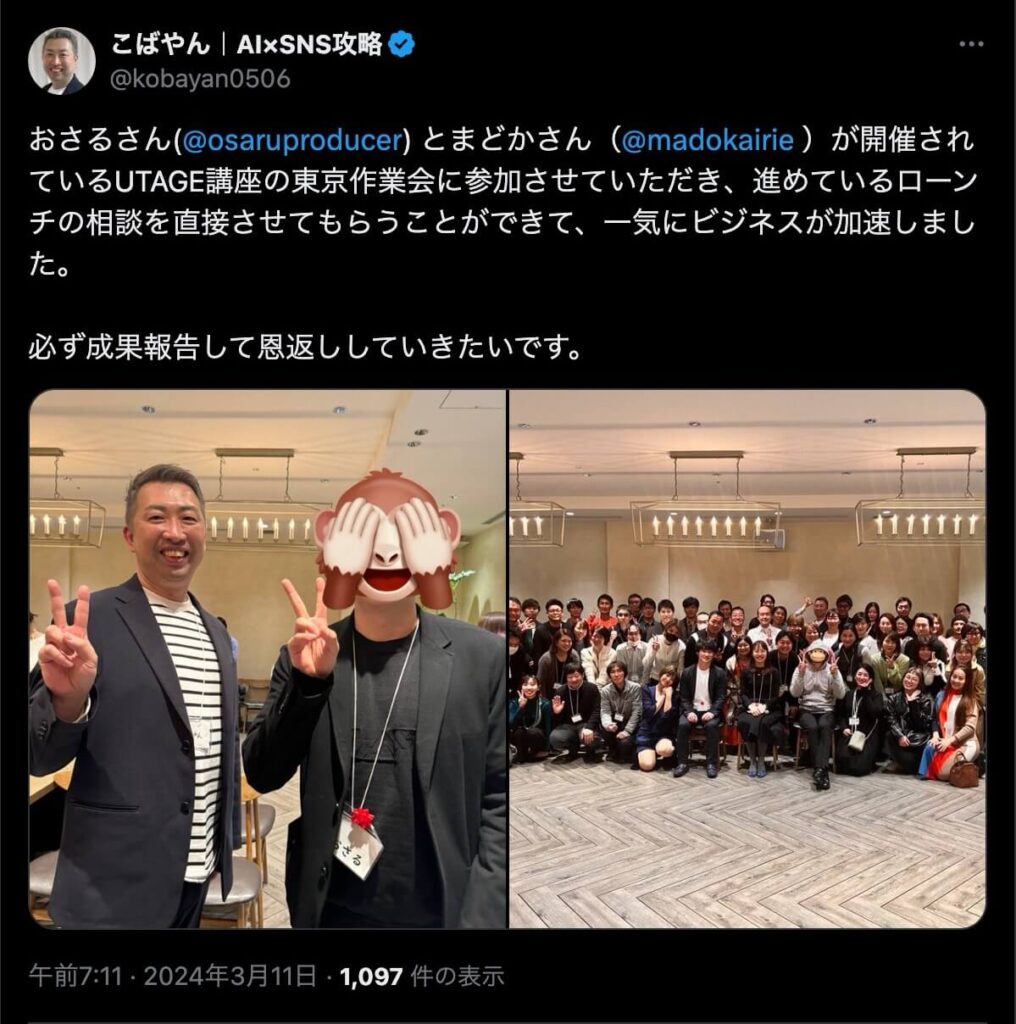The image size is (1016, 1024).
Task: Open the こばやん profile avatar
Action: click(61, 61)
